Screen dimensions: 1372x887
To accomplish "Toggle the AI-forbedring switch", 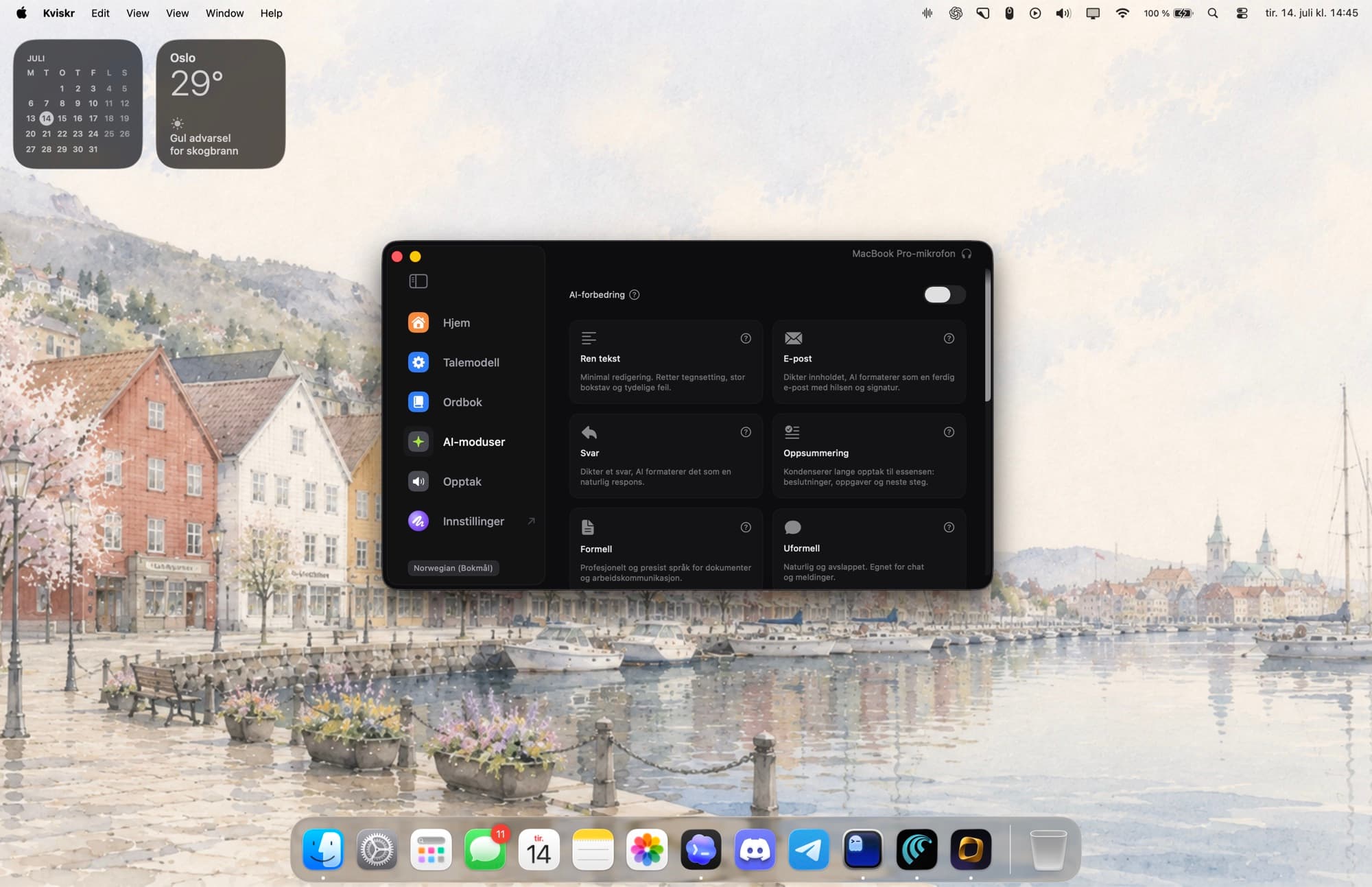I will [945, 295].
